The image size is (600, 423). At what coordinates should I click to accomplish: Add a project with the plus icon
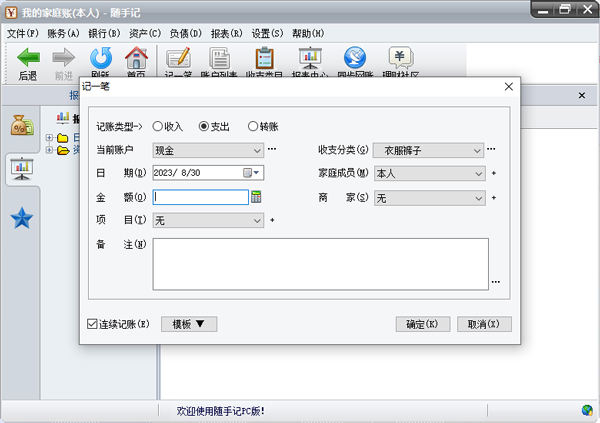click(x=272, y=220)
